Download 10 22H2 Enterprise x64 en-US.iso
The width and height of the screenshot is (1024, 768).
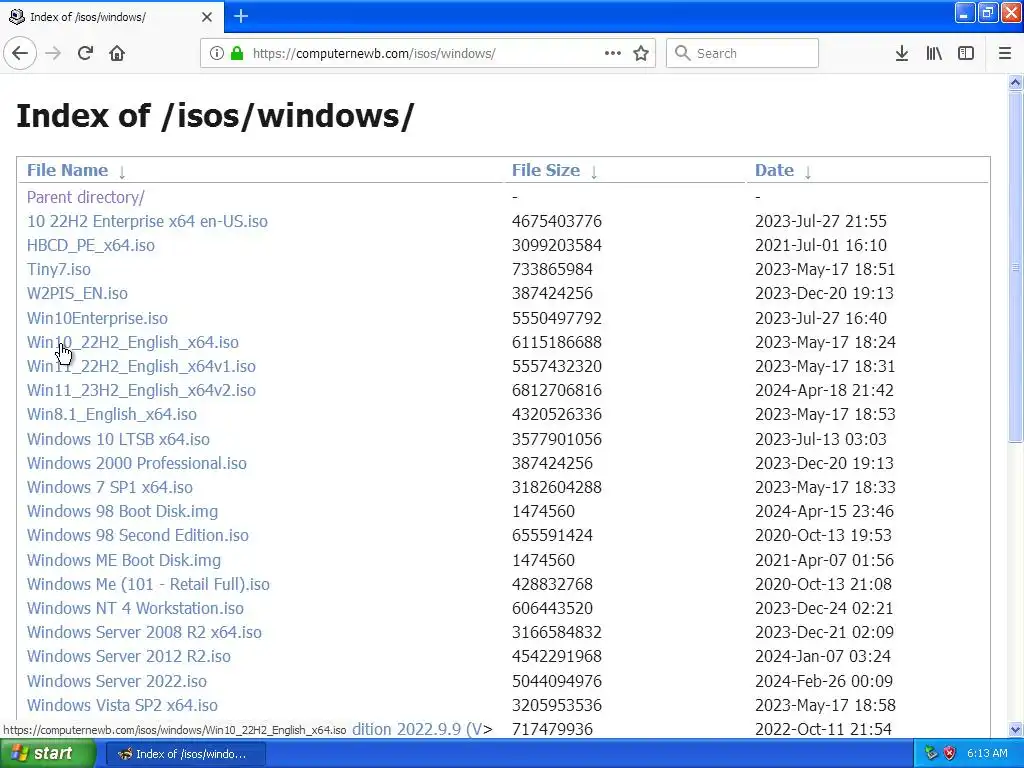[147, 221]
